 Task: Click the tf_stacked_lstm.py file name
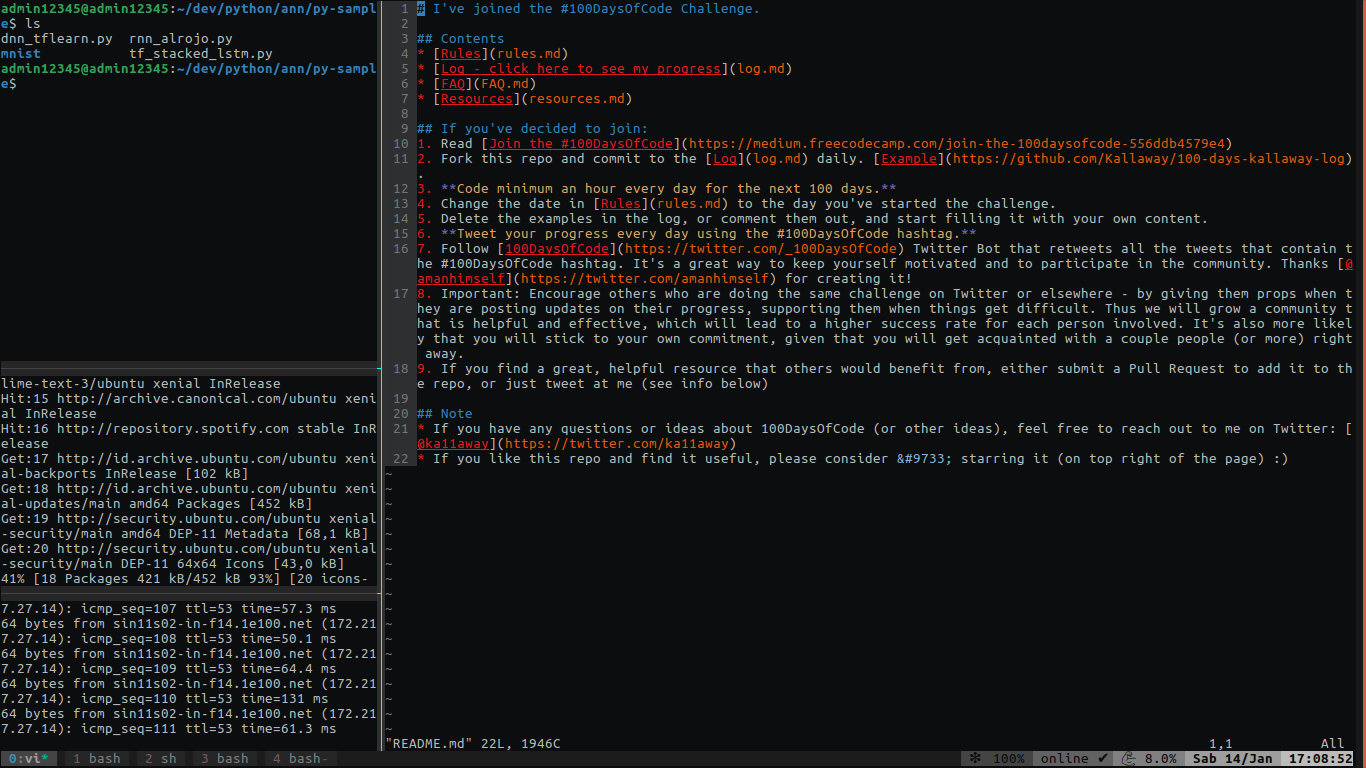(201, 54)
